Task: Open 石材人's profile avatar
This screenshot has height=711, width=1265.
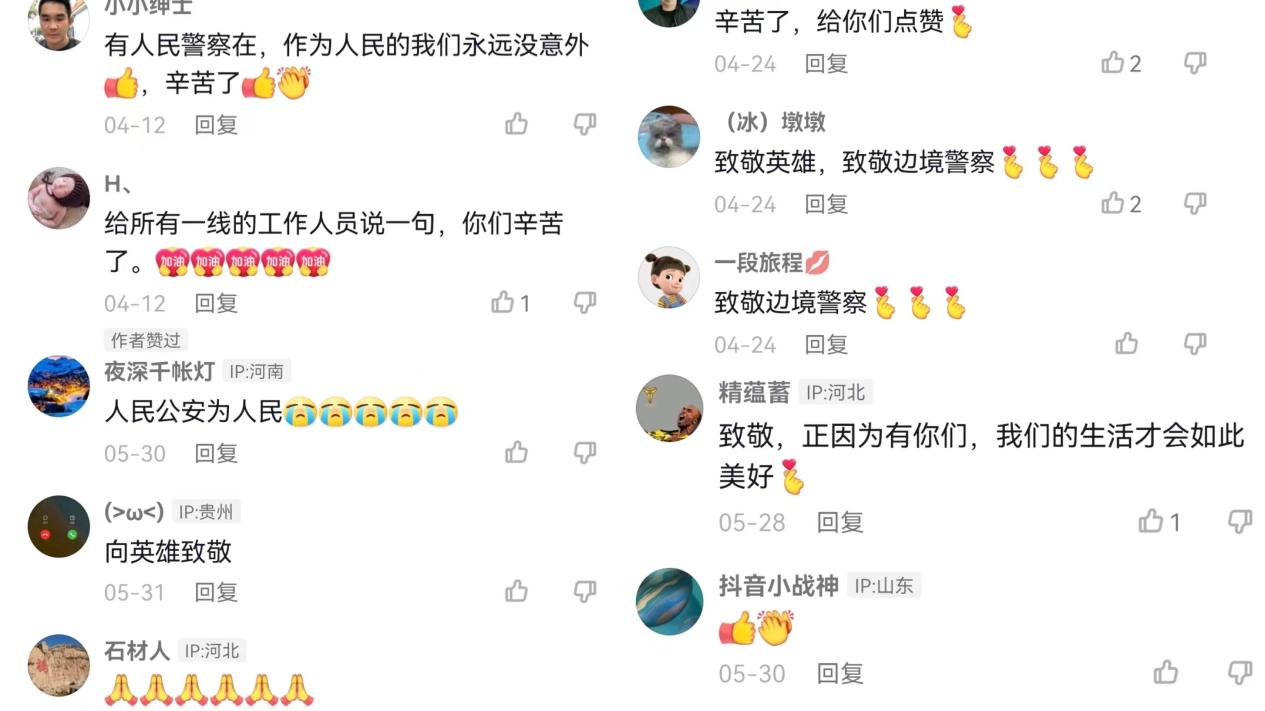Action: pos(59,665)
